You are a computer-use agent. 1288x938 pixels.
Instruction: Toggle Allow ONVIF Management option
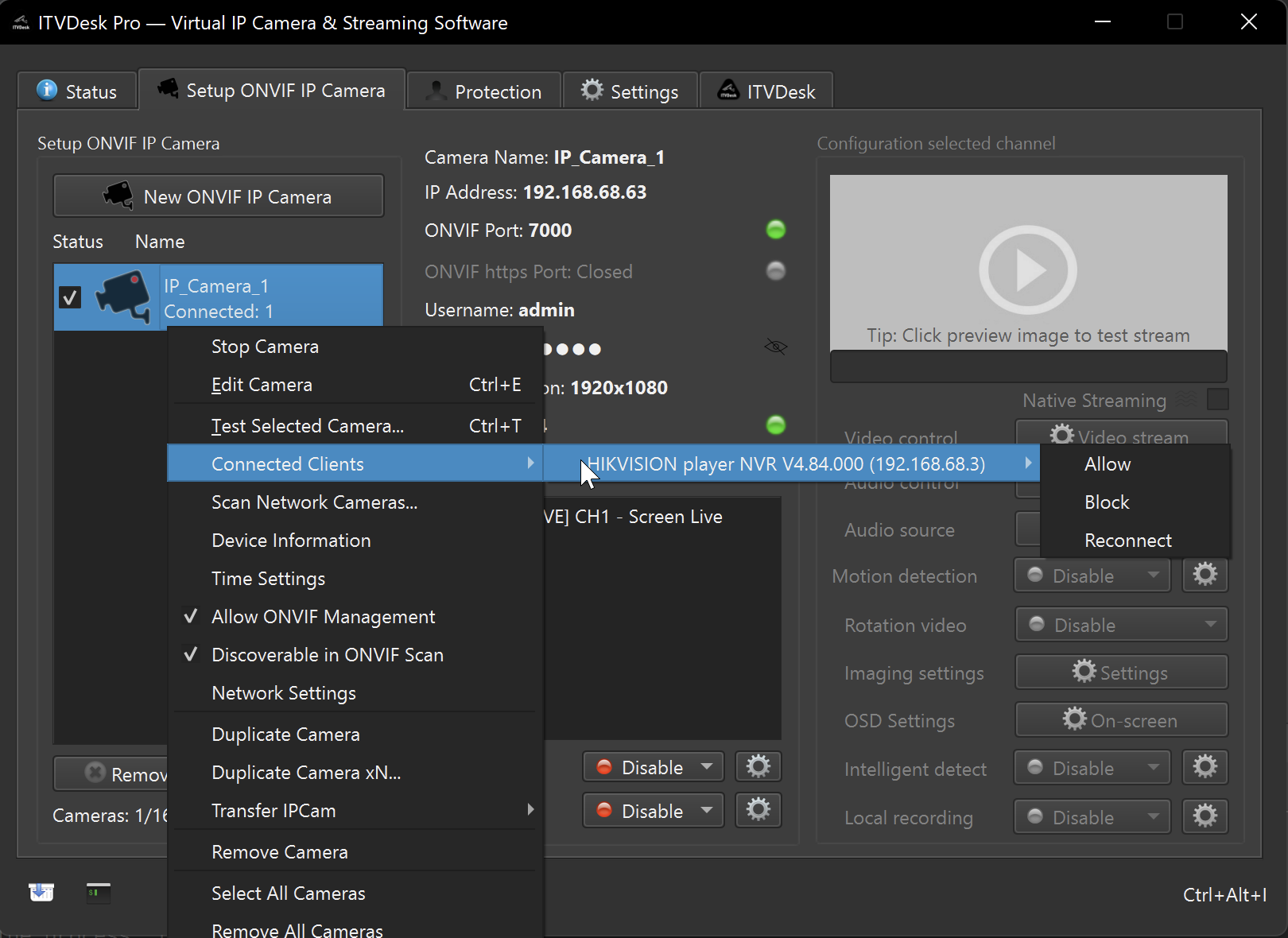tap(323, 617)
